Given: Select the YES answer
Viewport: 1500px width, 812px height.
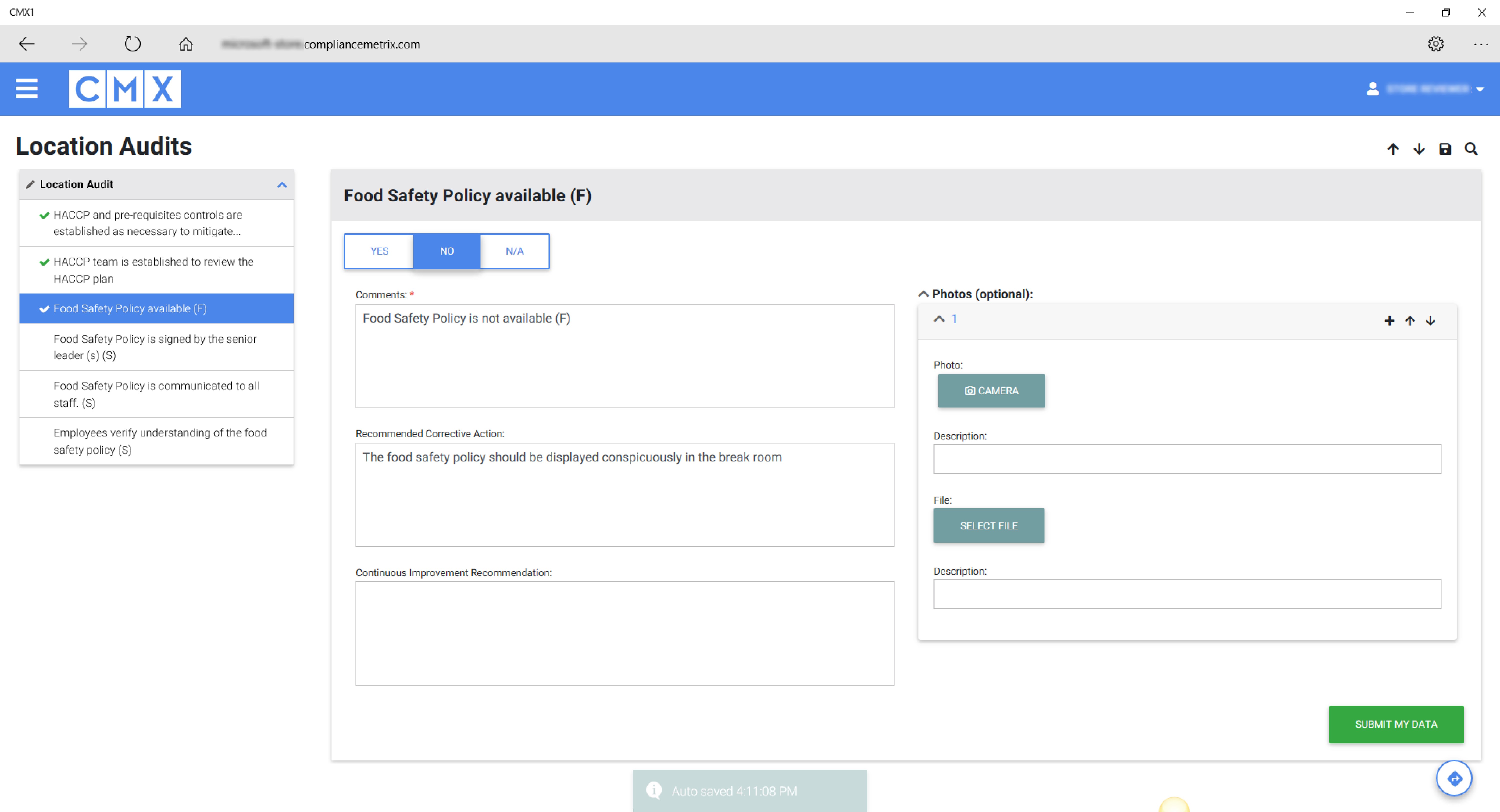Looking at the screenshot, I should tap(379, 251).
